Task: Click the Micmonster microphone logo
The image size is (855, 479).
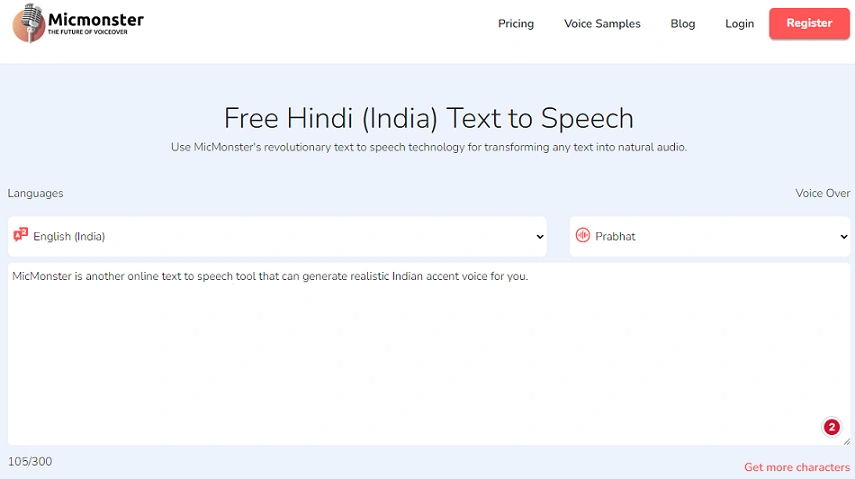Action: (x=28, y=23)
